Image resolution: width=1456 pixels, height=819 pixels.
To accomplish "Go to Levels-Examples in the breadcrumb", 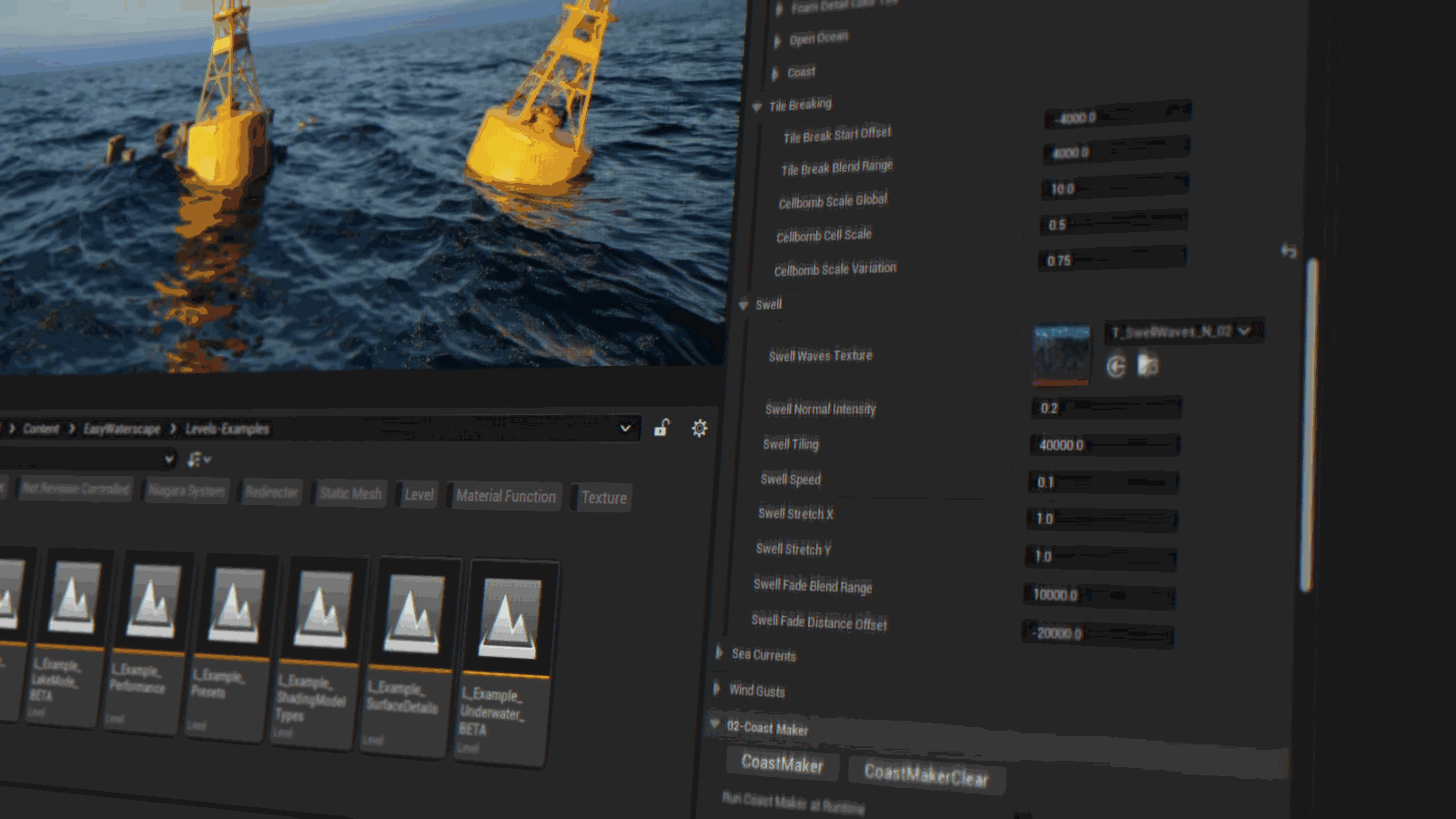I will point(227,429).
